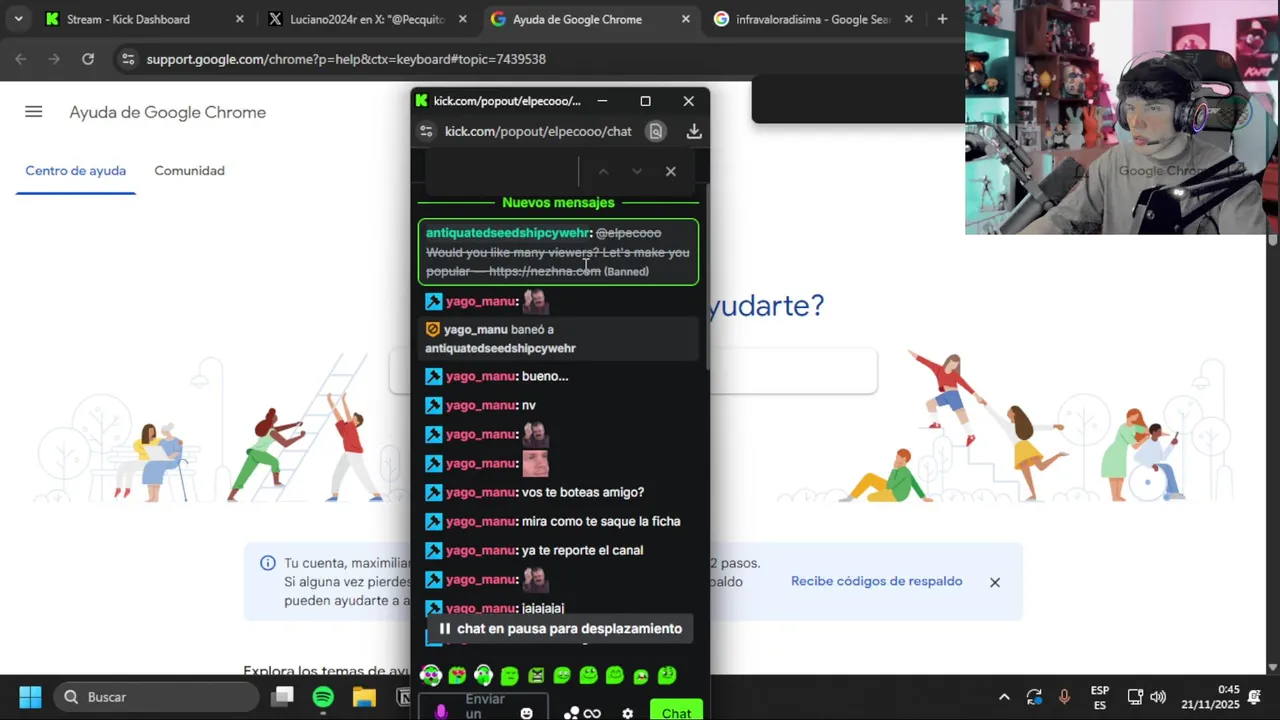Click yago_manu name in 'bueno...' message
Image resolution: width=1280 pixels, height=720 pixels.
point(481,376)
